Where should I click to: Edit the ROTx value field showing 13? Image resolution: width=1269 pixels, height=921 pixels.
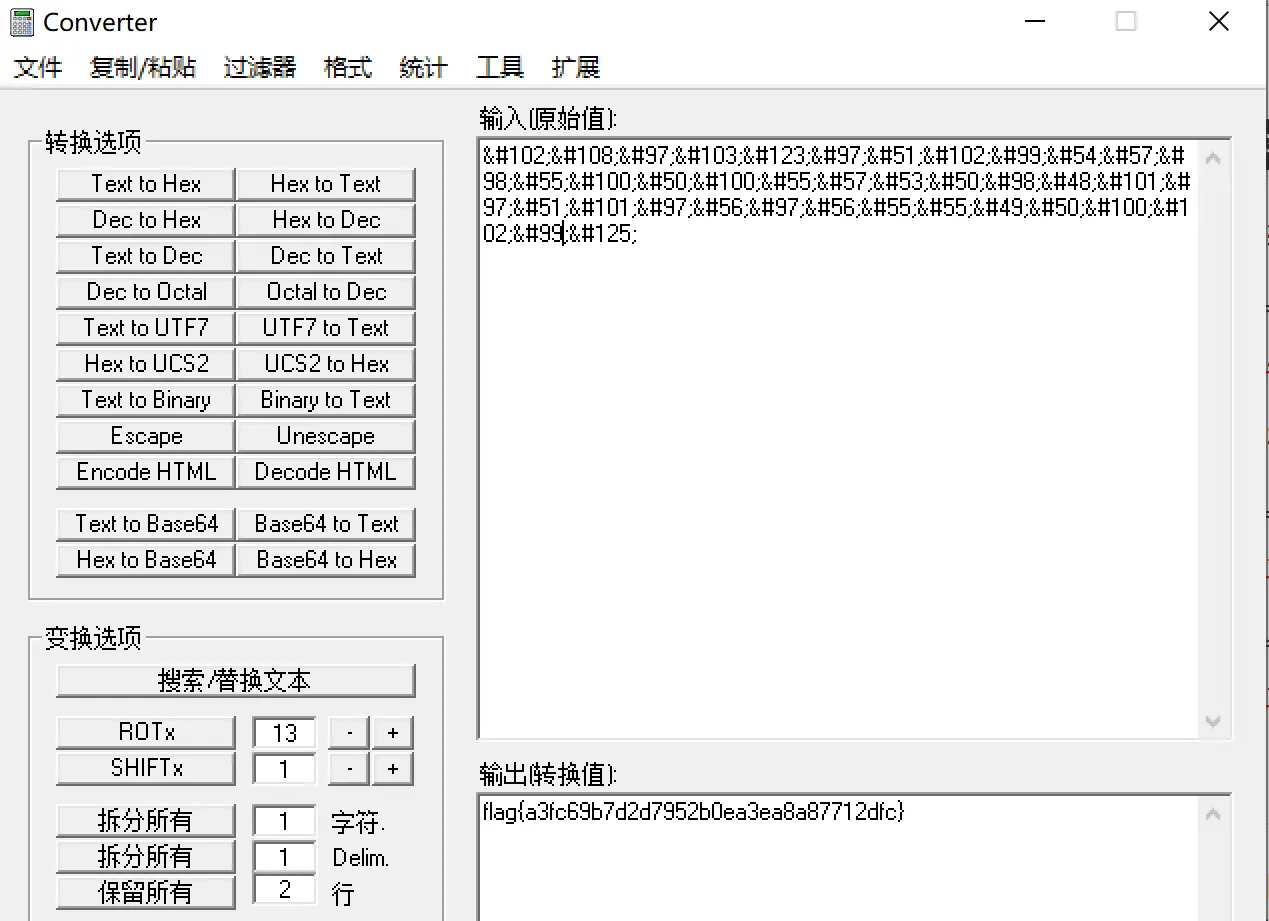[x=284, y=731]
